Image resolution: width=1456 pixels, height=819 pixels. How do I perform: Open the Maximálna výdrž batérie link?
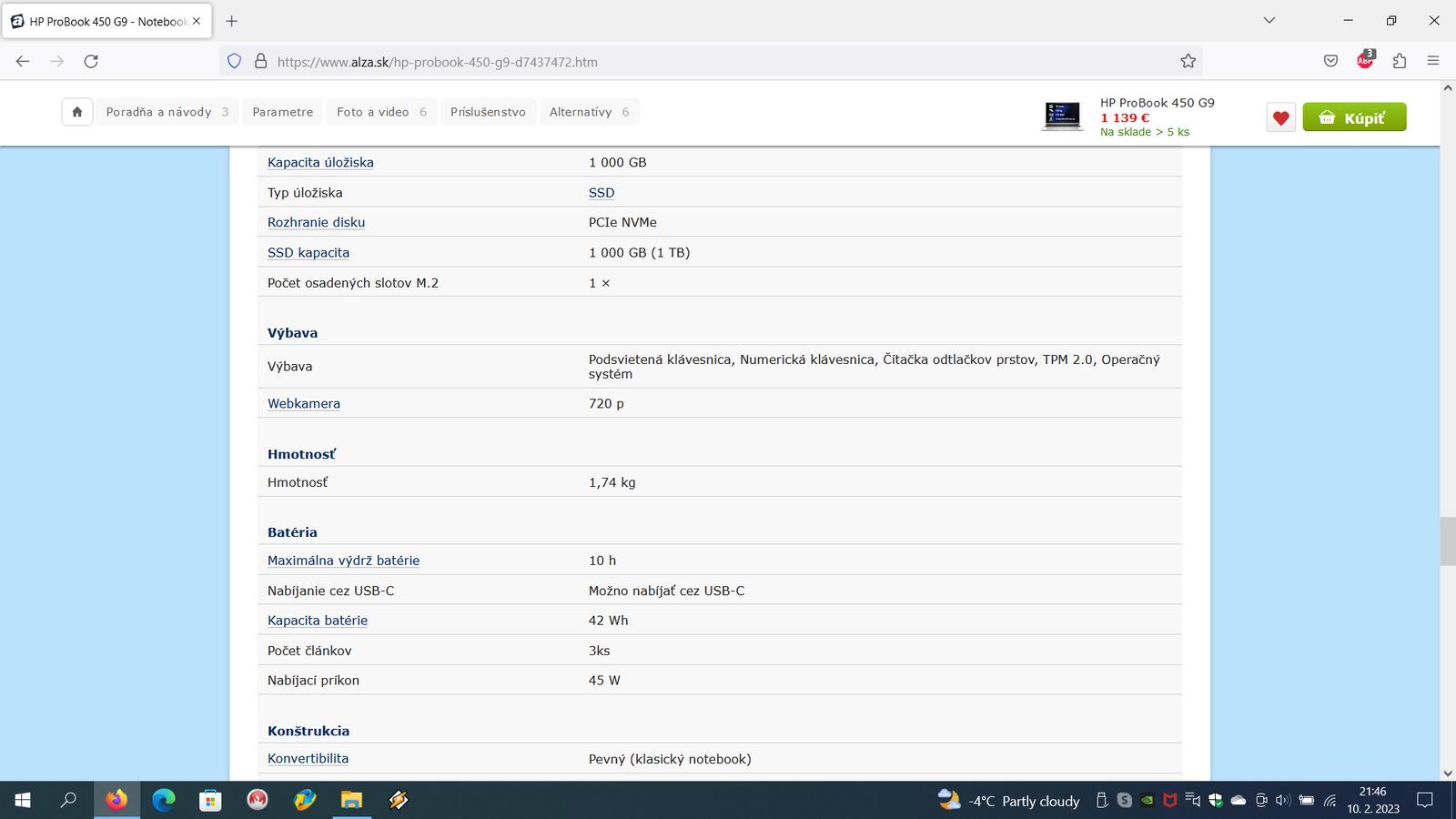click(343, 561)
